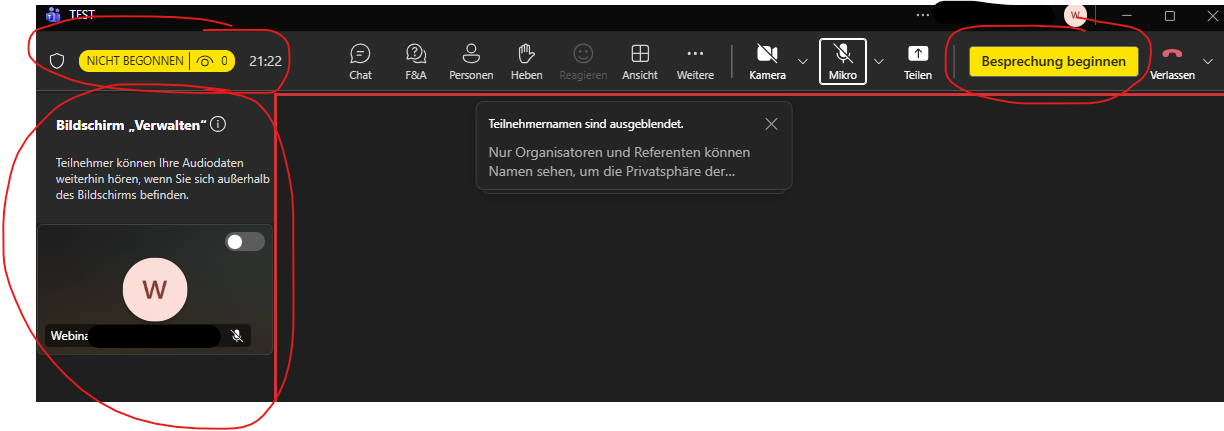The height and width of the screenshot is (431, 1224).
Task: Expand the microphone options chevron
Action: 879,61
